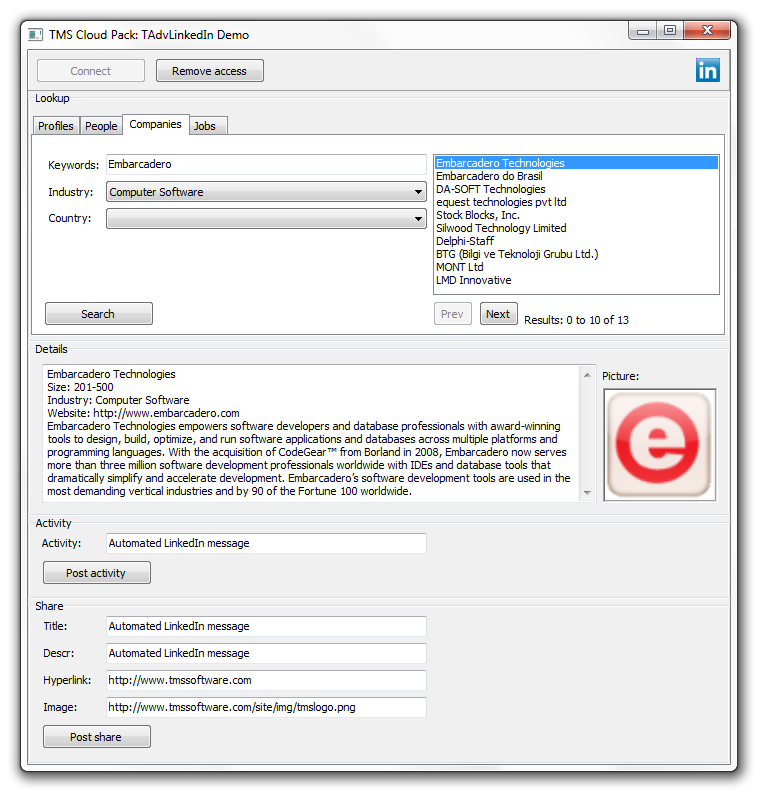Select Embarcadero Technologies in results list
Image resolution: width=760 pixels, height=799 pixels.
pyautogui.click(x=576, y=163)
